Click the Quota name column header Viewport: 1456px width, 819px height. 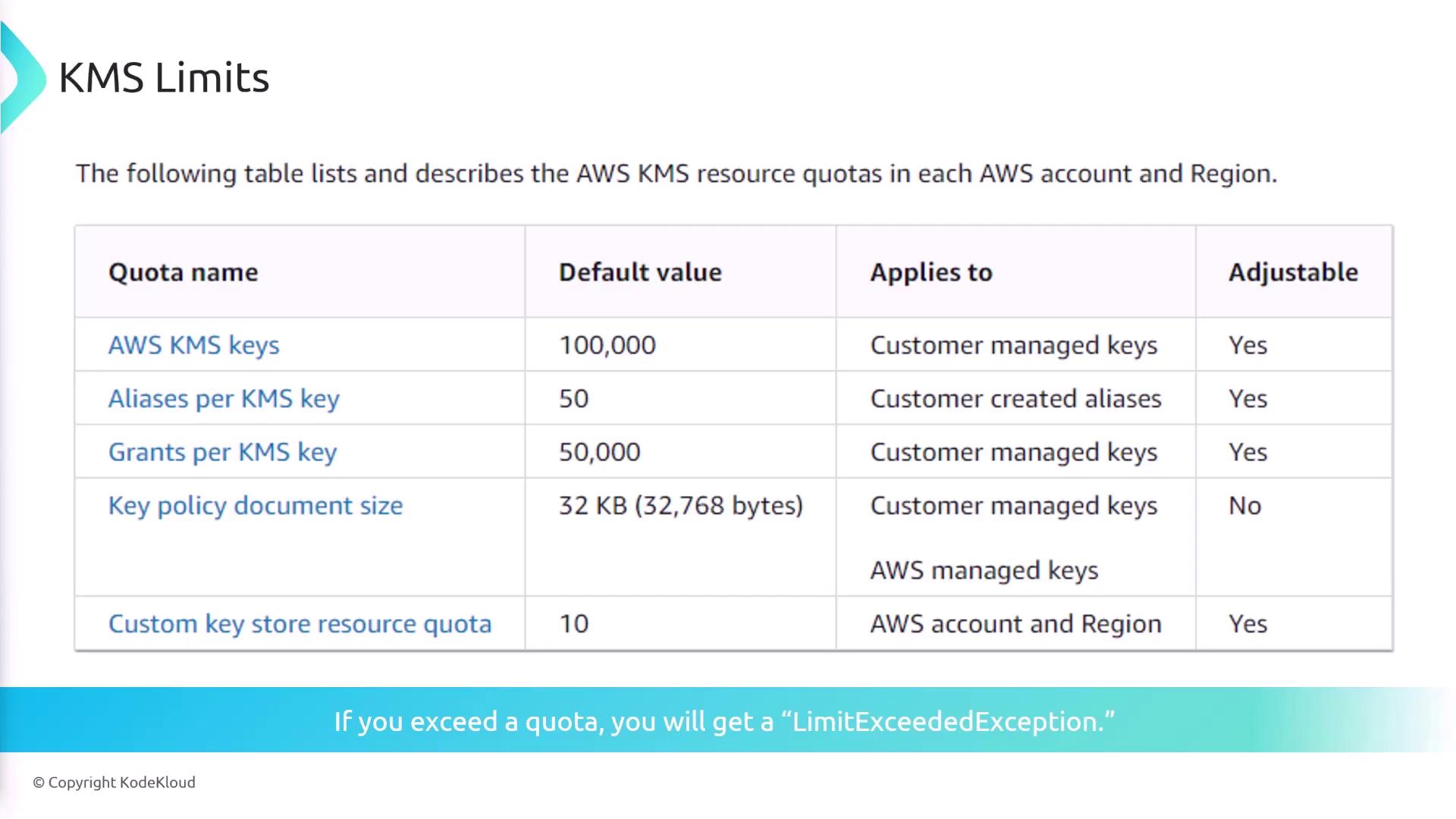click(x=183, y=272)
